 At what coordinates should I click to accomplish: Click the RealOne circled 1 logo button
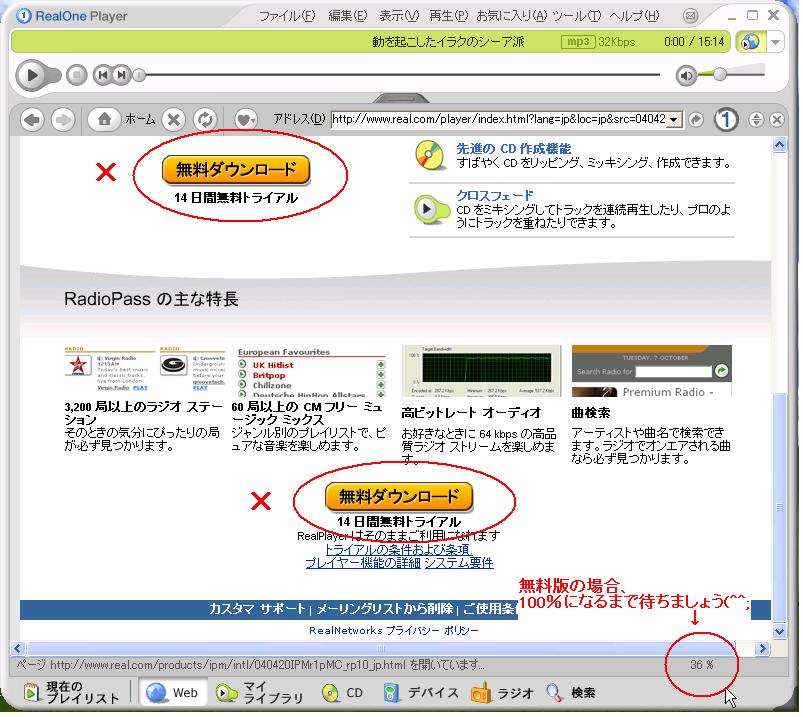pos(726,120)
